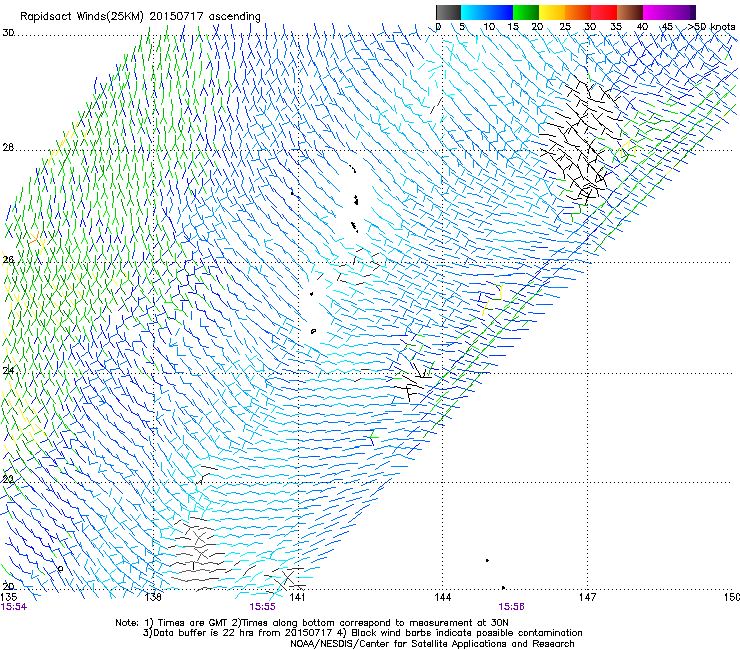The image size is (740, 650).
Task: Select the '10' value under the color bar
Action: point(489,27)
